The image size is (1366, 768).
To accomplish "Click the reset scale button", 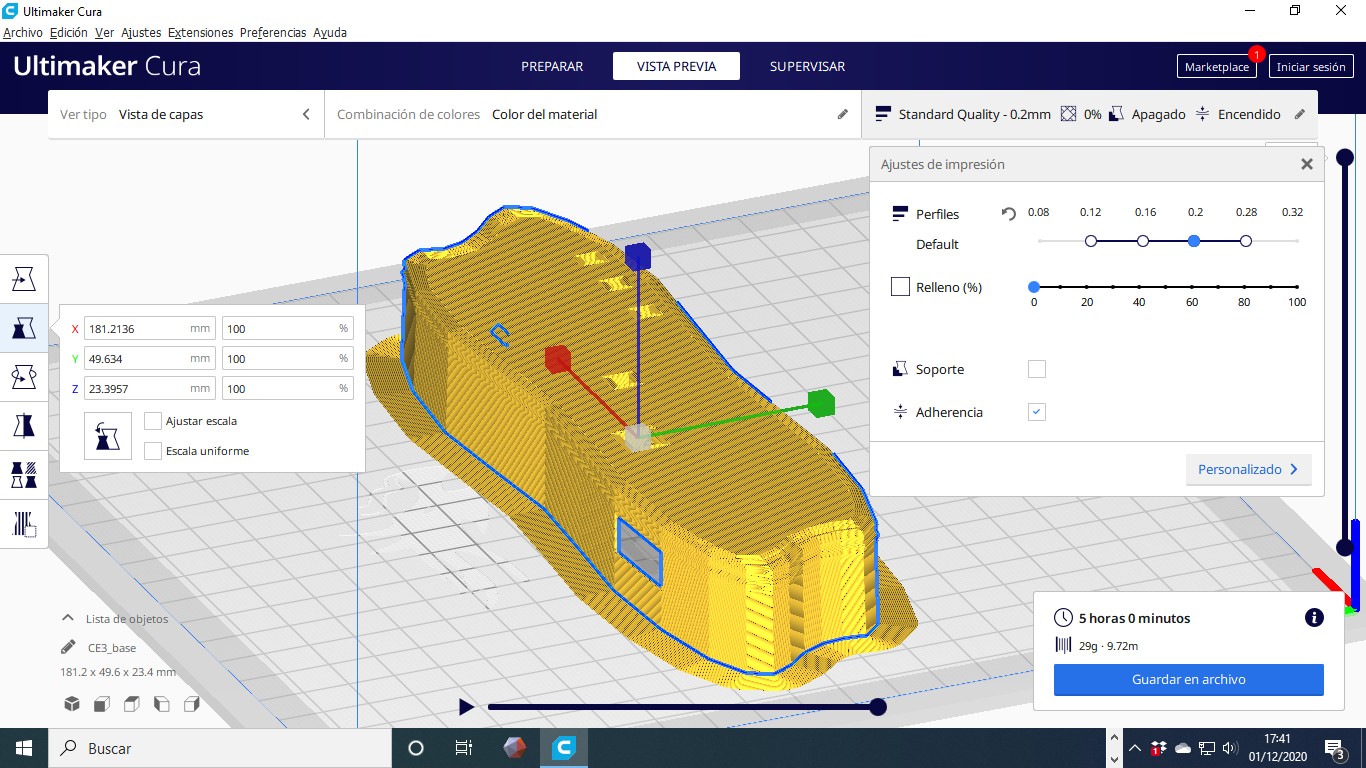I will tap(108, 436).
